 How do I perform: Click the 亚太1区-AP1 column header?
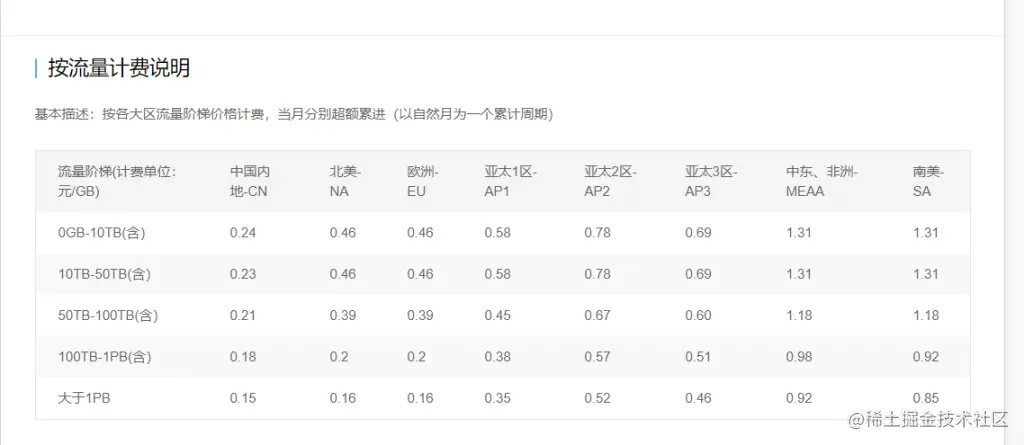pyautogui.click(x=511, y=182)
